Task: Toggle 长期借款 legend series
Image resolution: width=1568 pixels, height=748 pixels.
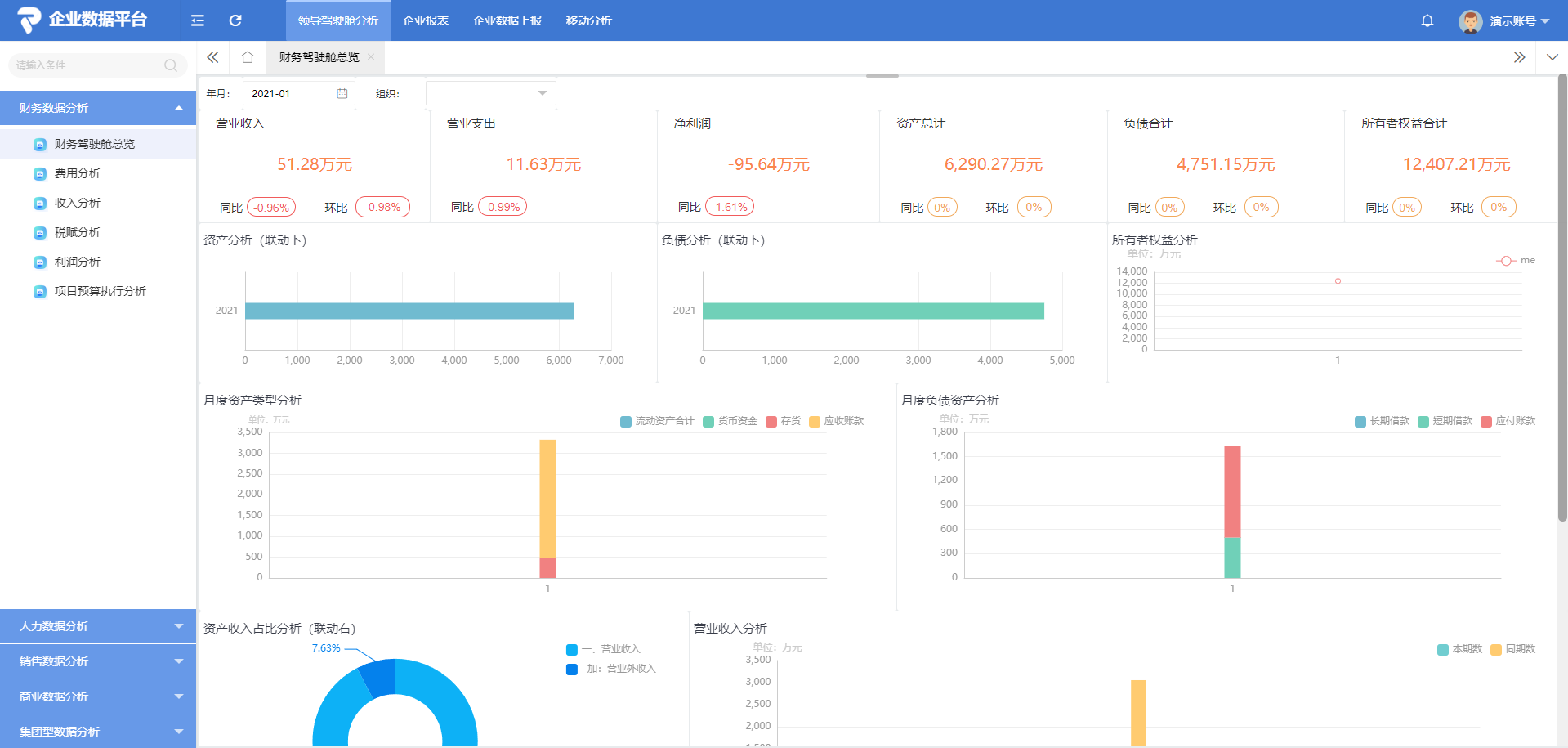Action: click(1383, 421)
